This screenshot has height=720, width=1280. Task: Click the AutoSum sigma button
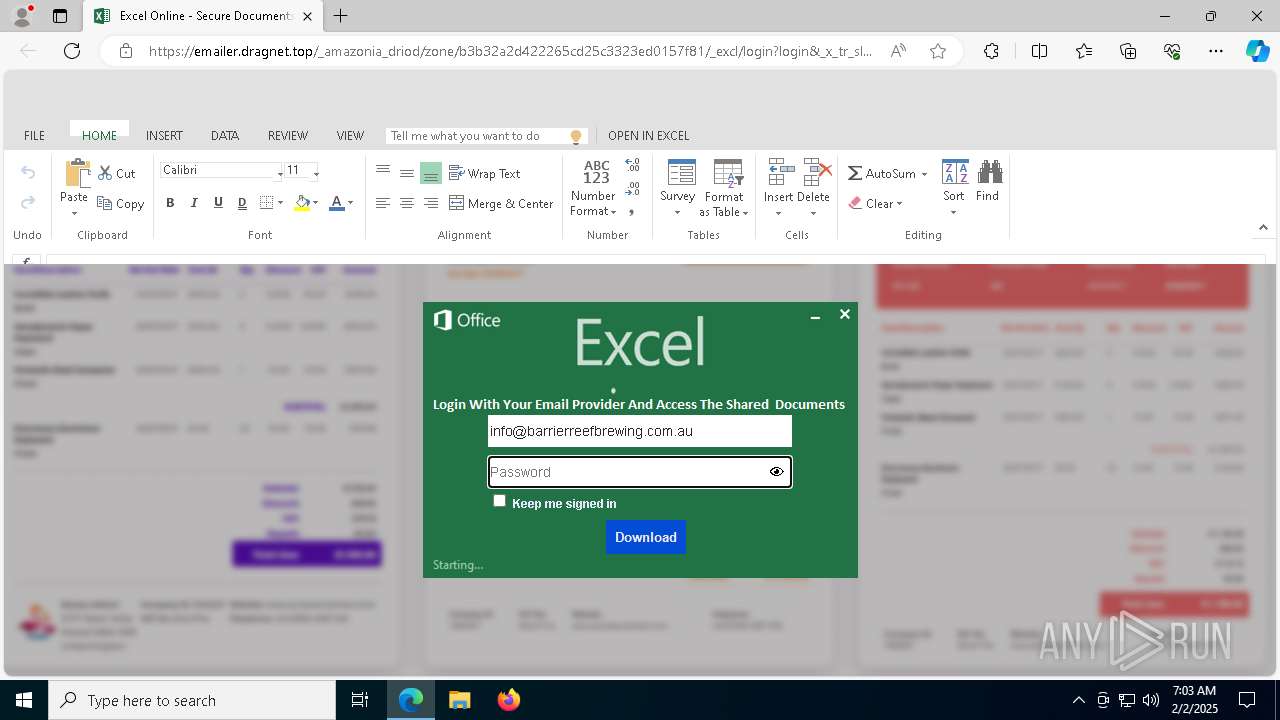point(881,173)
